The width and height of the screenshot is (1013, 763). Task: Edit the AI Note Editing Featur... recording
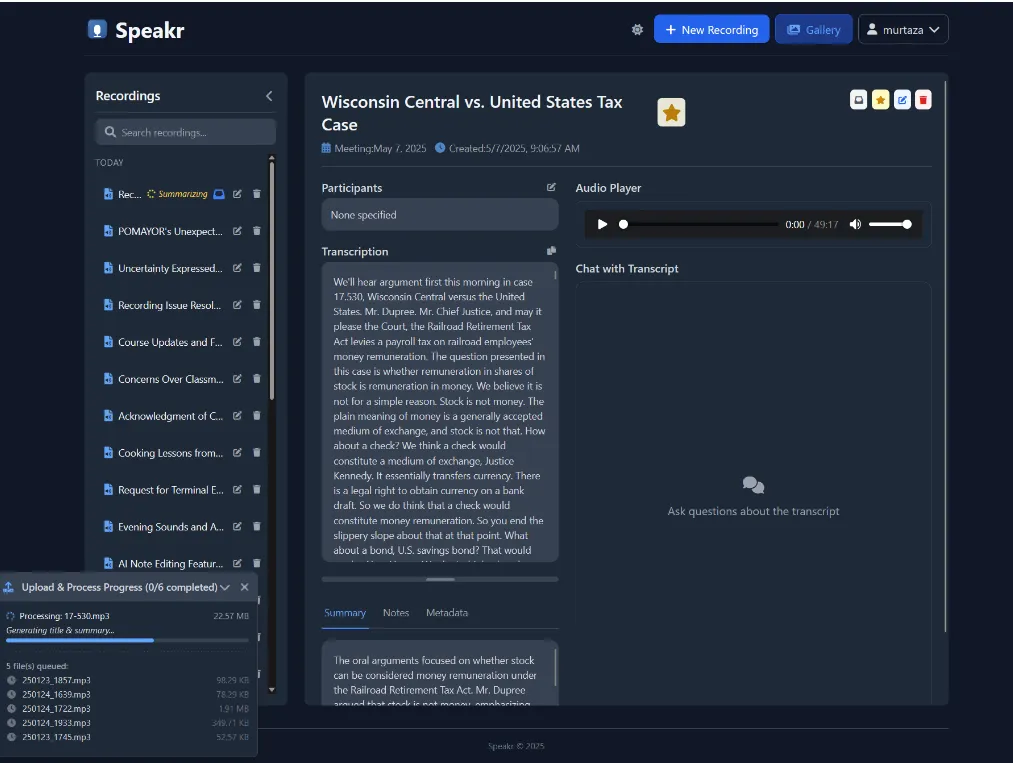click(x=237, y=563)
